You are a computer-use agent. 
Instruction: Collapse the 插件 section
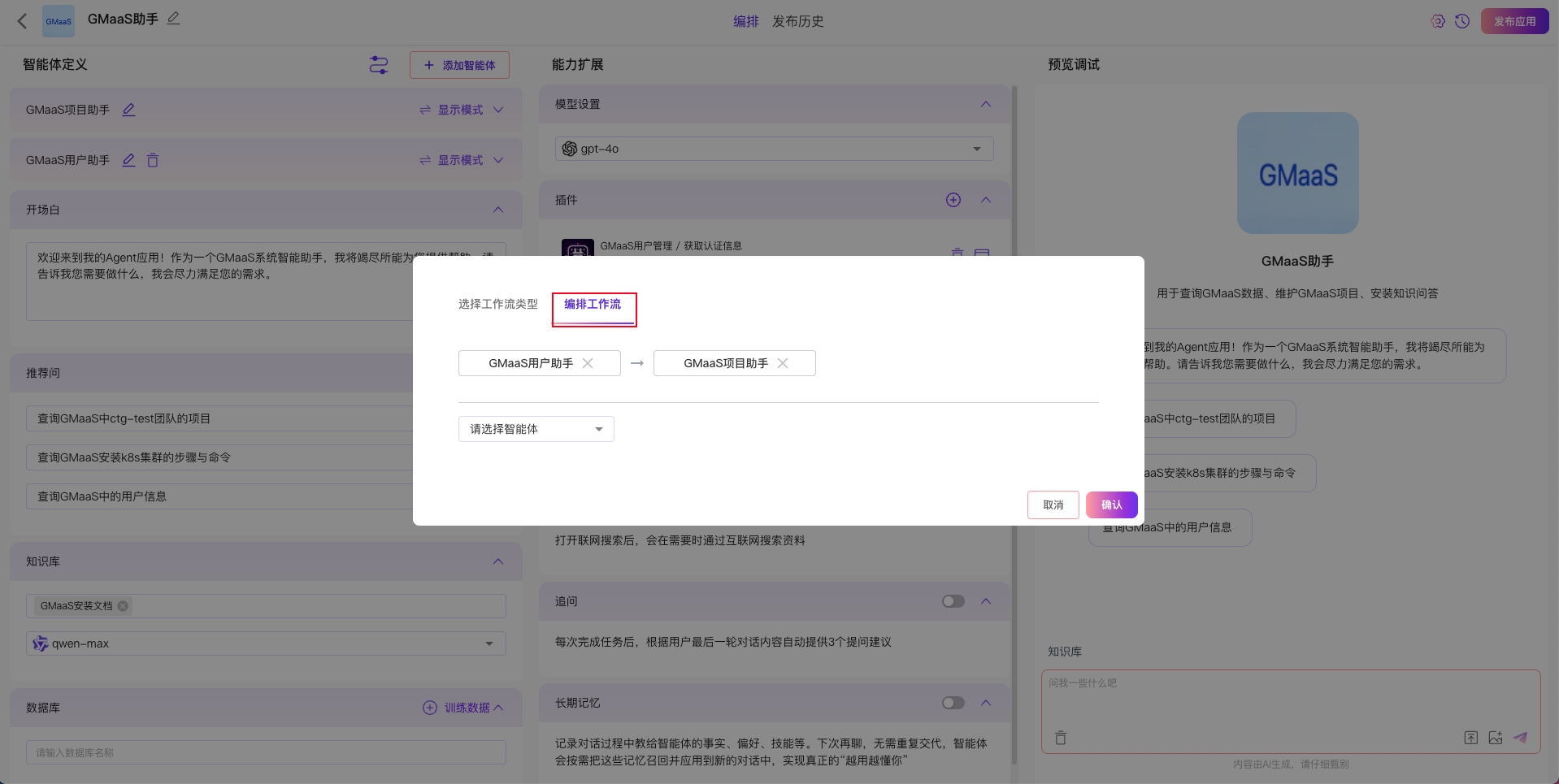pos(986,200)
